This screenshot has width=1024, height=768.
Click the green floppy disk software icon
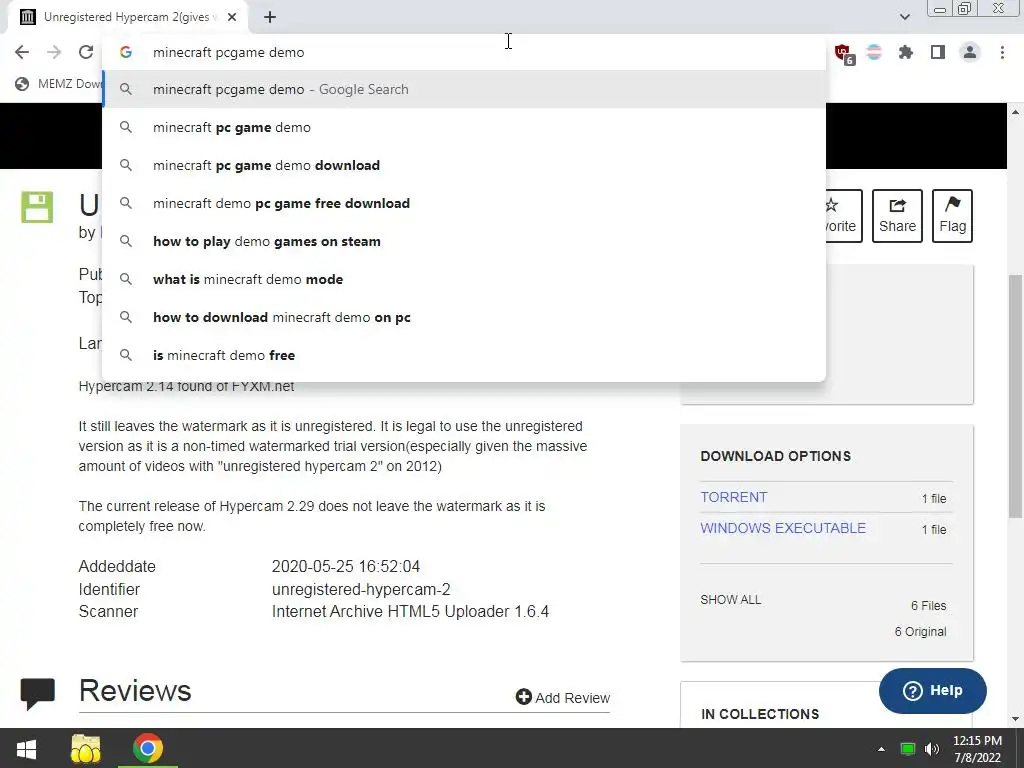pyautogui.click(x=37, y=208)
